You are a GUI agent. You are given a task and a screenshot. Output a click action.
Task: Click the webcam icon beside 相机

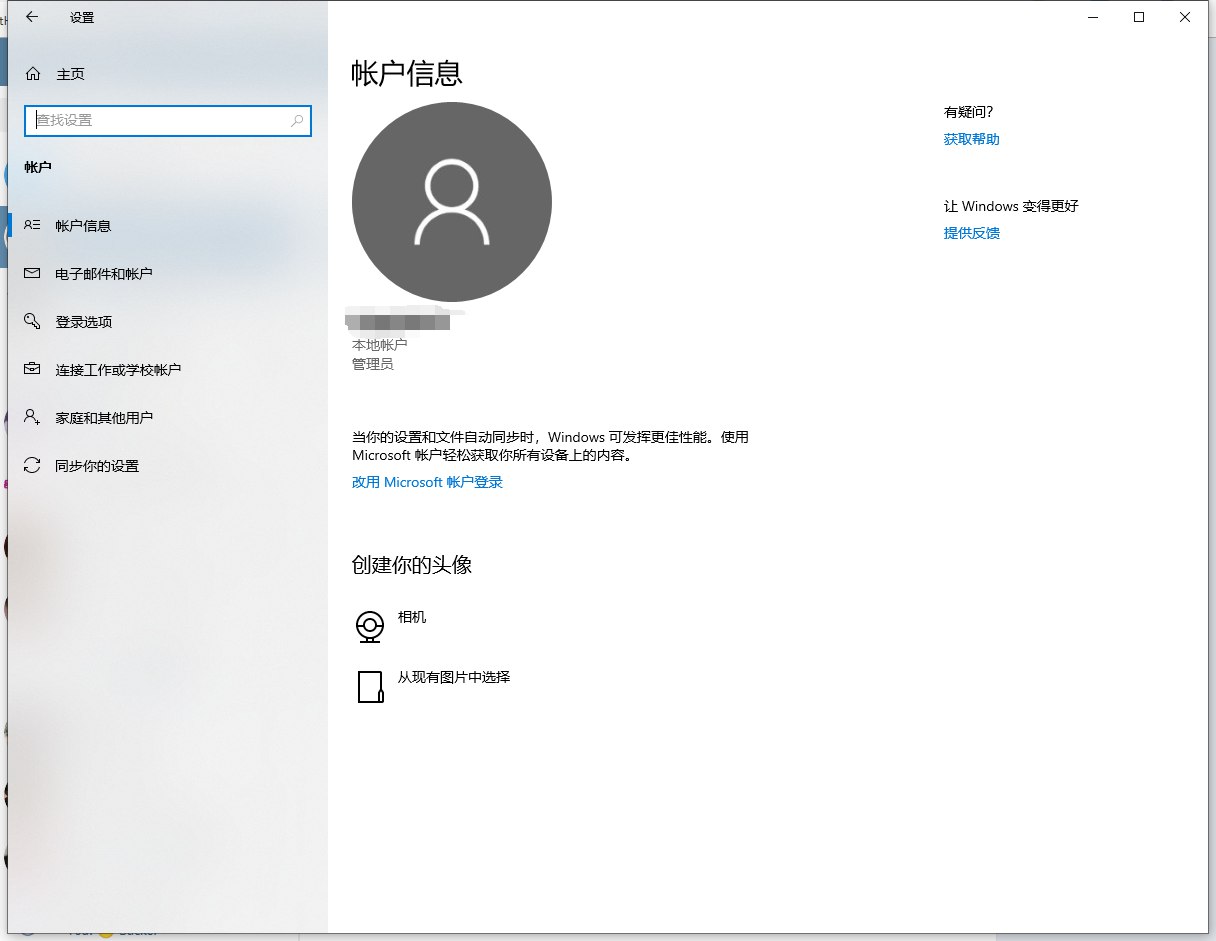(370, 627)
